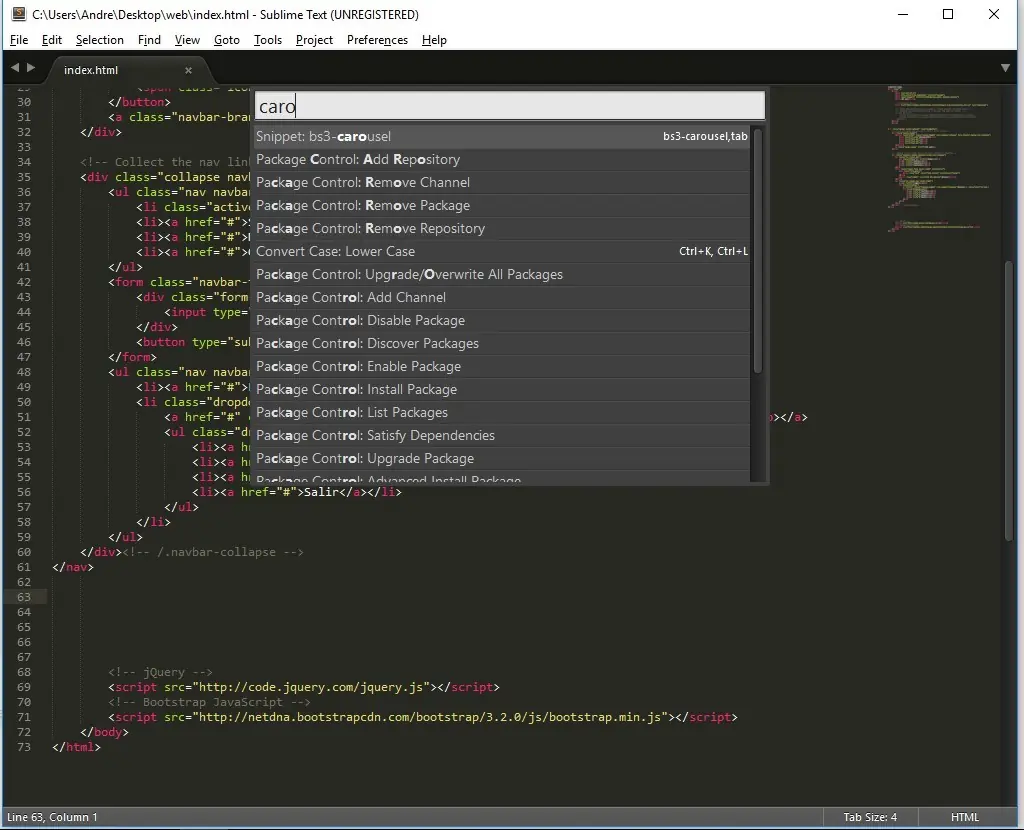
Task: Choose Convert Case: Lower Case
Action: point(502,251)
